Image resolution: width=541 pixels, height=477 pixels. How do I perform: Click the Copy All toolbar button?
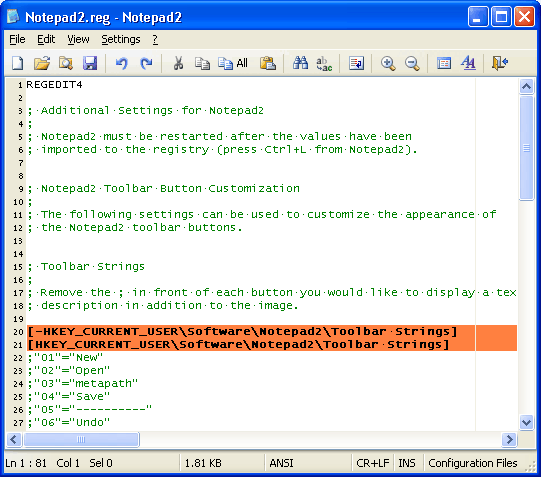click(233, 63)
